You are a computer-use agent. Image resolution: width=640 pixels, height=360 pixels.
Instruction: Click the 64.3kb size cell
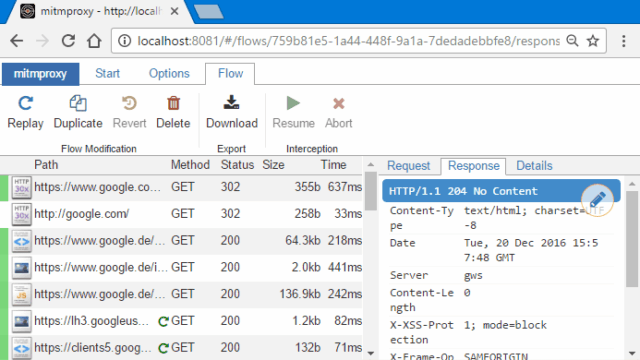coord(302,241)
